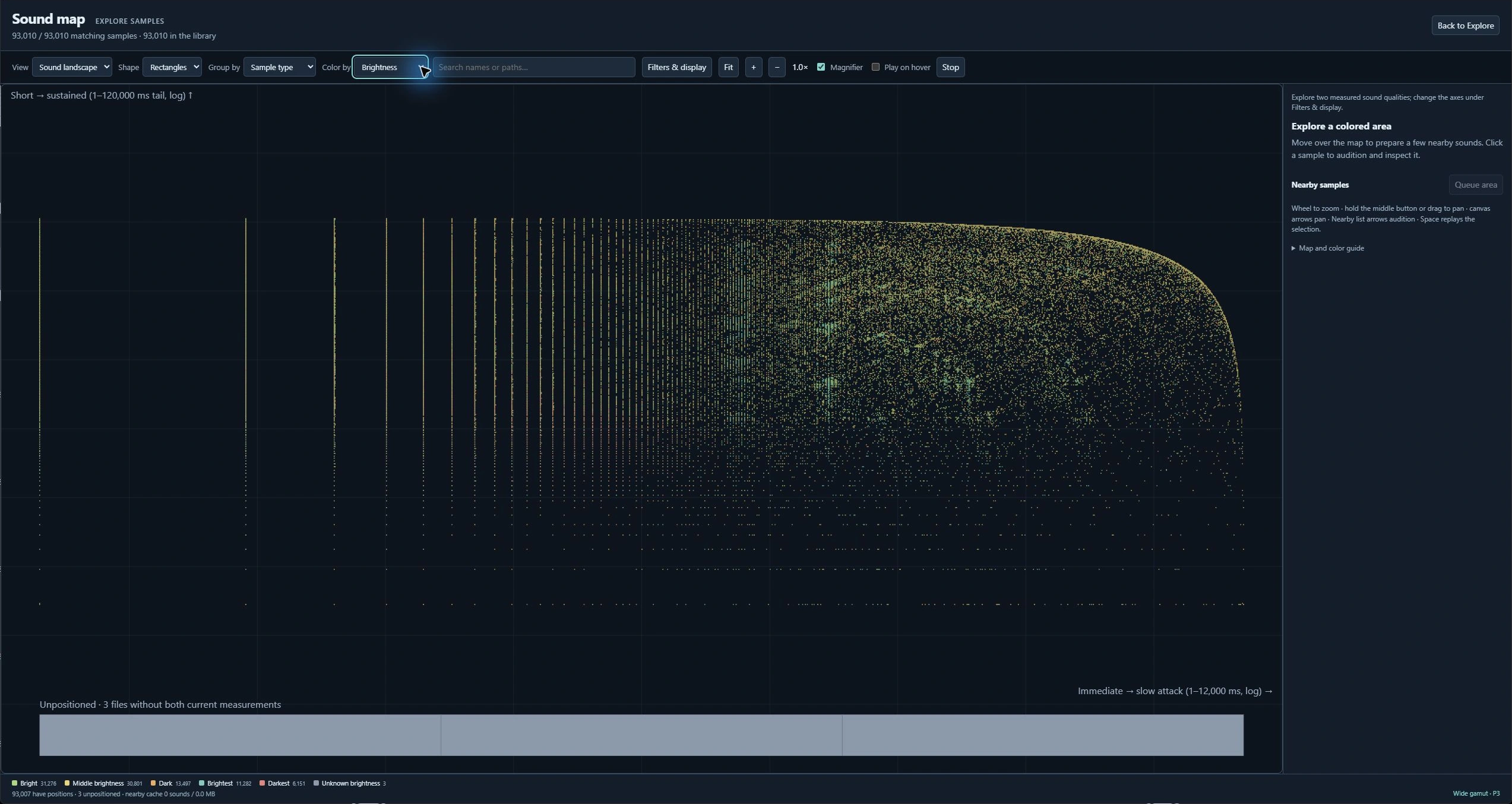Click the Short → sustained axis label
Image resolution: width=1512 pixels, height=804 pixels.
[x=102, y=95]
